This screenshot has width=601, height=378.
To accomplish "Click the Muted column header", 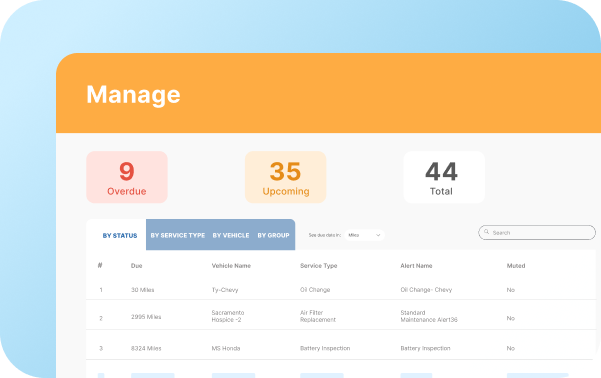I will tap(516, 266).
